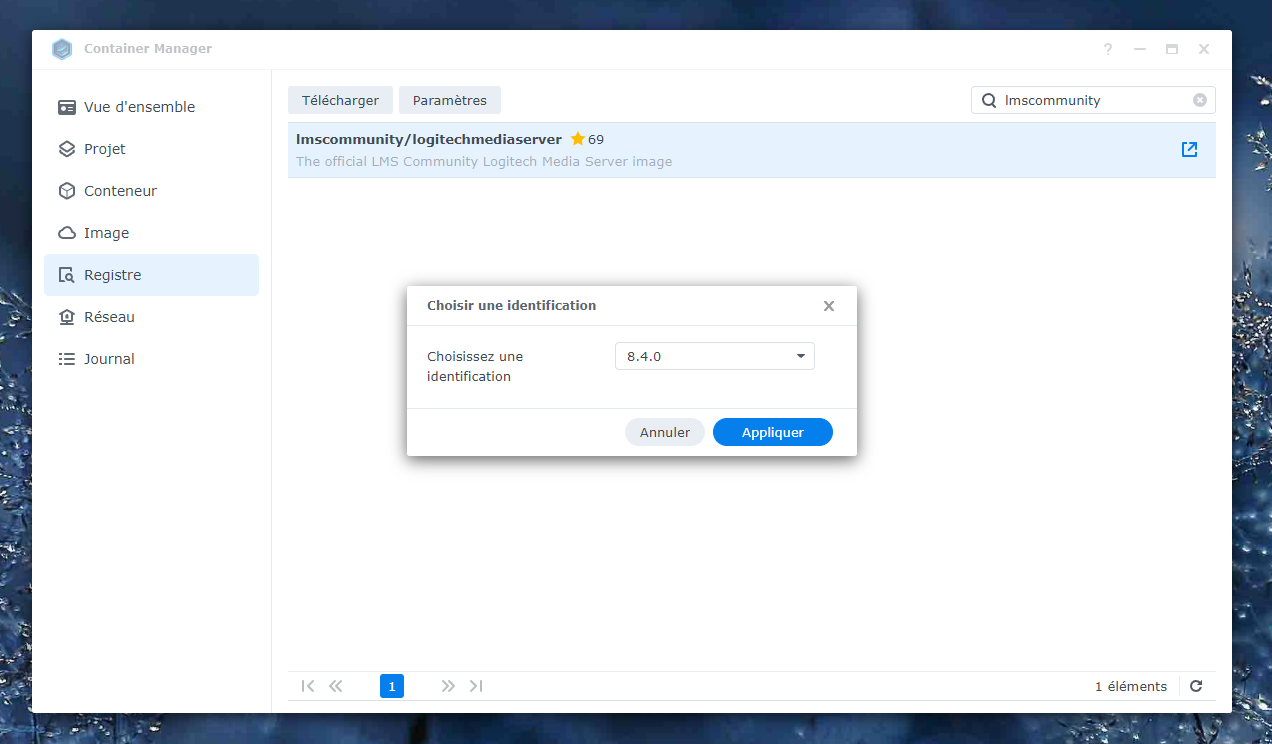Maximize the Container Manager window
Image resolution: width=1272 pixels, height=744 pixels.
(1172, 49)
